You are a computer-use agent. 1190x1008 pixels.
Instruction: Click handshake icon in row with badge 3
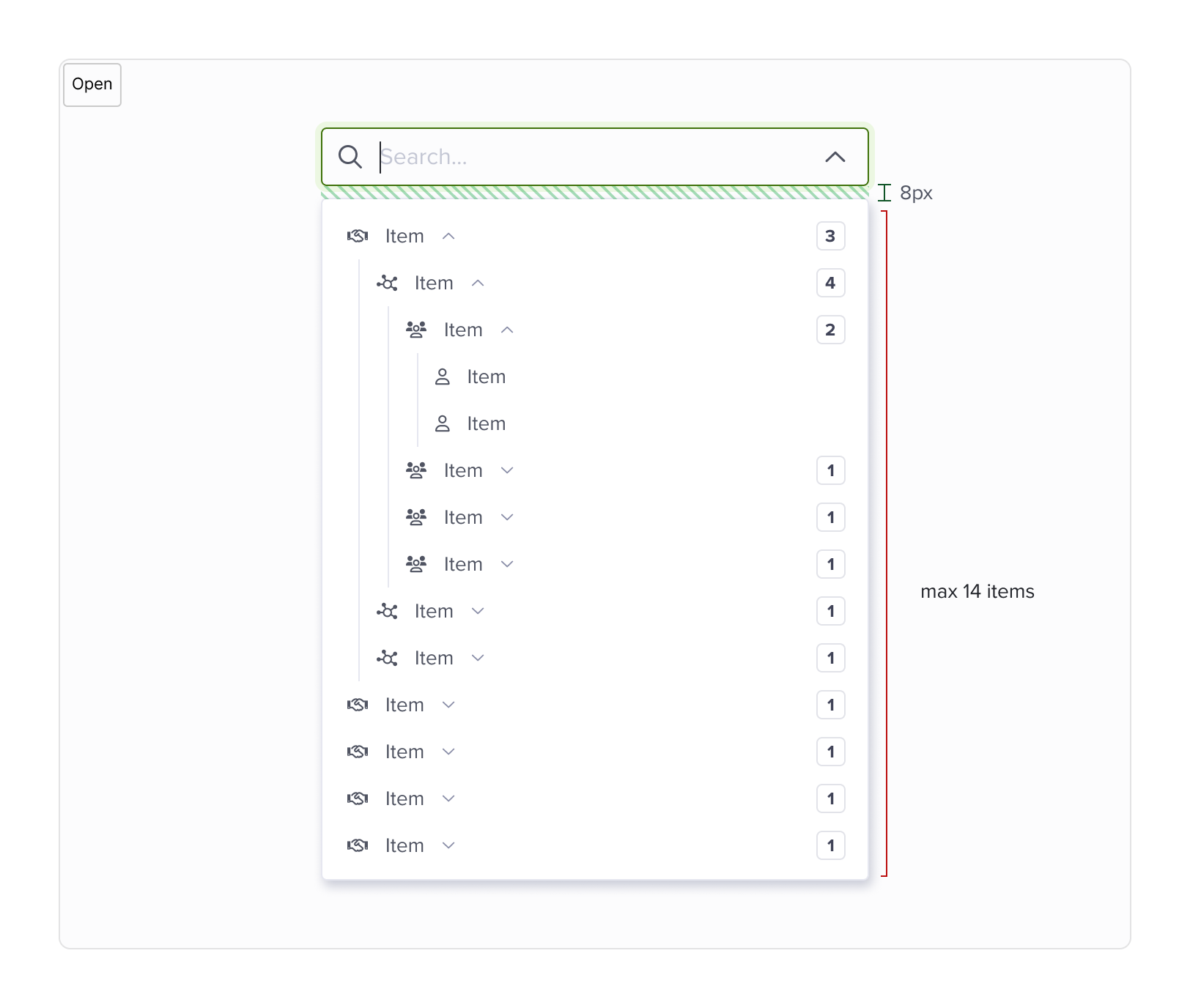click(358, 236)
